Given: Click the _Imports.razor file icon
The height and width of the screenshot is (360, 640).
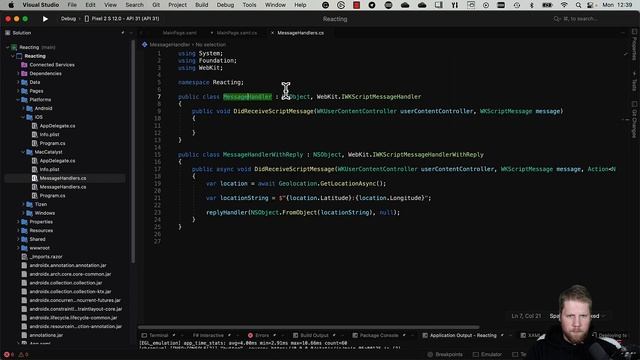Looking at the screenshot, I should pos(24,257).
